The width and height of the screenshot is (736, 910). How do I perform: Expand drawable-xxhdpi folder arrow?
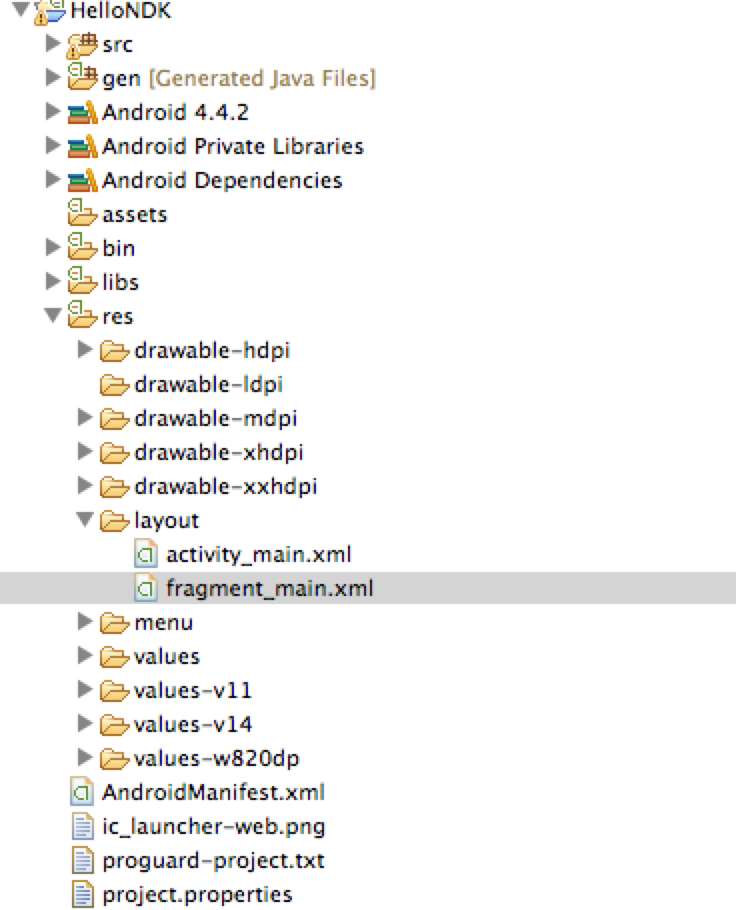click(85, 486)
